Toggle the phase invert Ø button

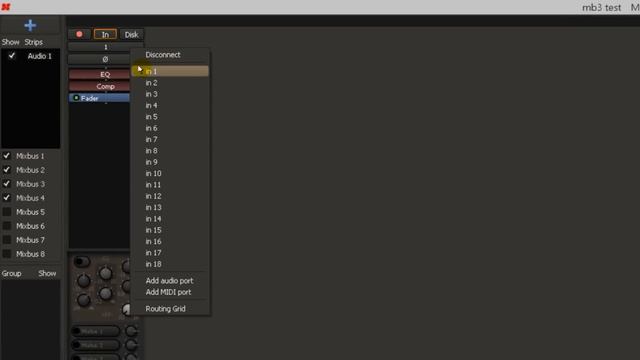click(105, 59)
